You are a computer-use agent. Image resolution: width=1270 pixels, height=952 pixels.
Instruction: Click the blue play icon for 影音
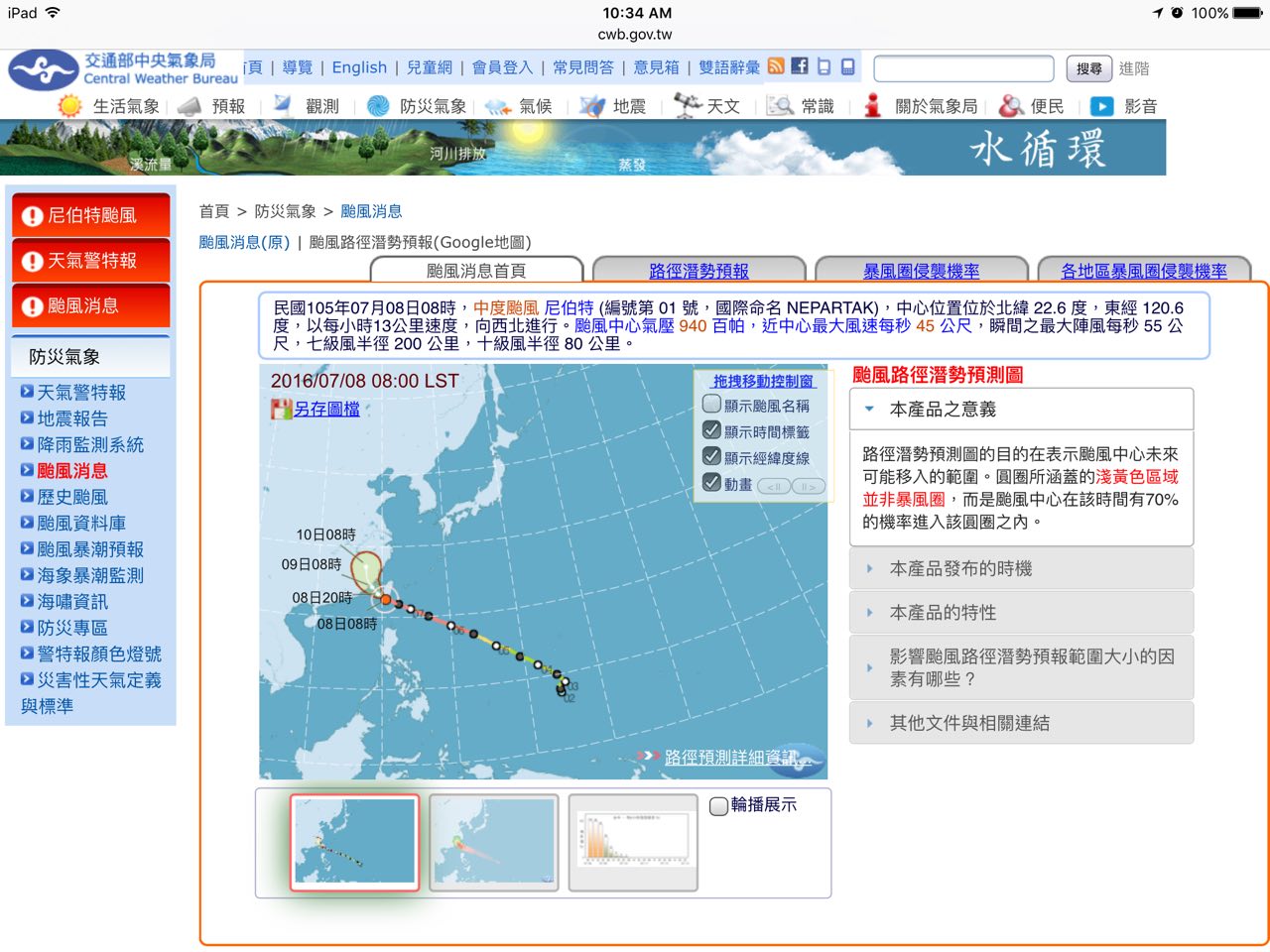(x=1101, y=106)
